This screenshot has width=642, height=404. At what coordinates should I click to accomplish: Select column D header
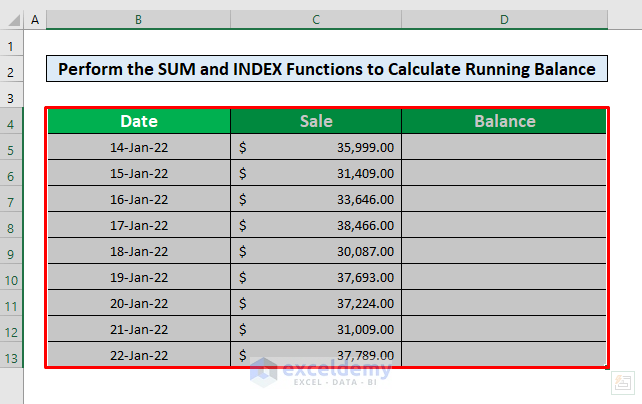505,19
